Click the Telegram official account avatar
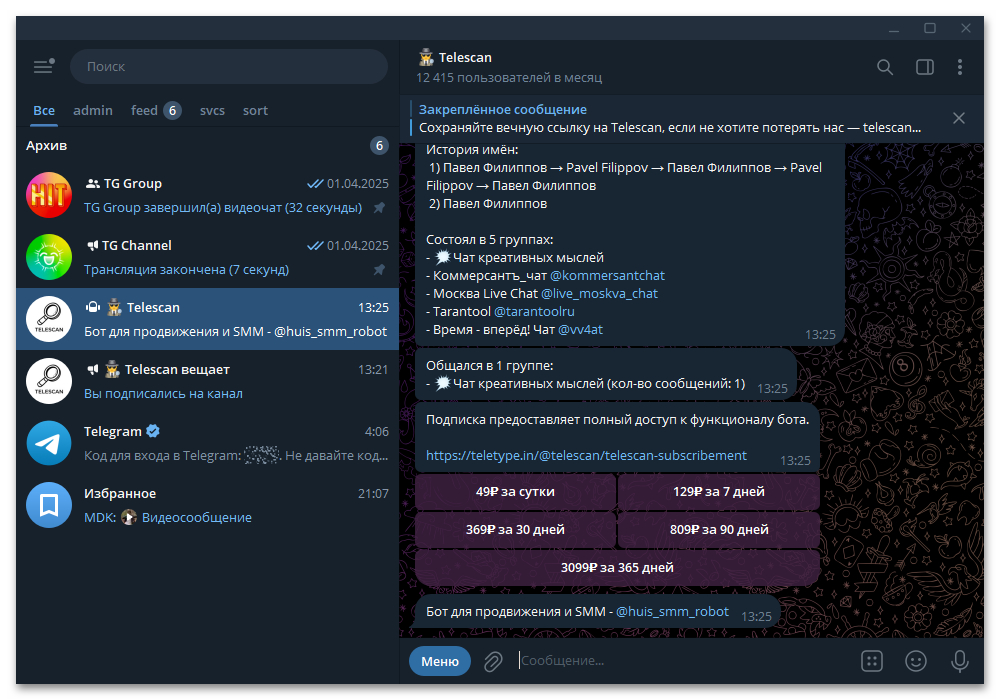1000x700 pixels. coord(49,443)
